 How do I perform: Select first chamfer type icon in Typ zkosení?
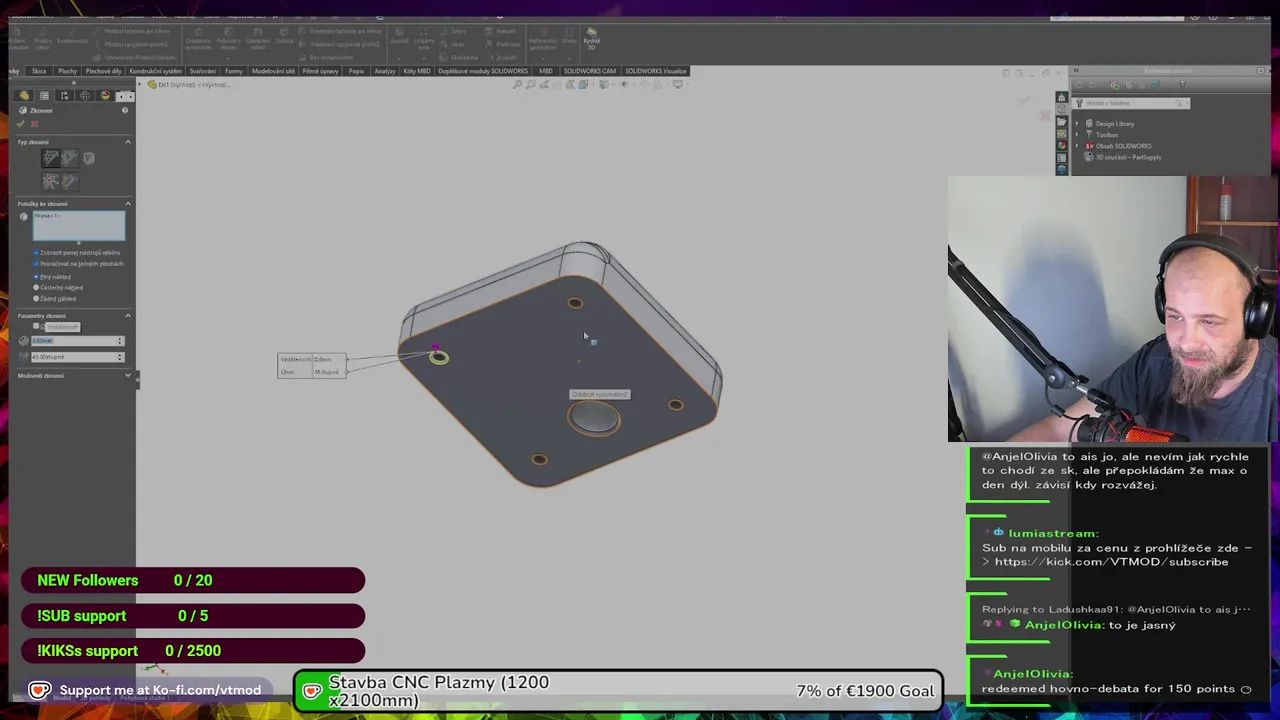51,158
